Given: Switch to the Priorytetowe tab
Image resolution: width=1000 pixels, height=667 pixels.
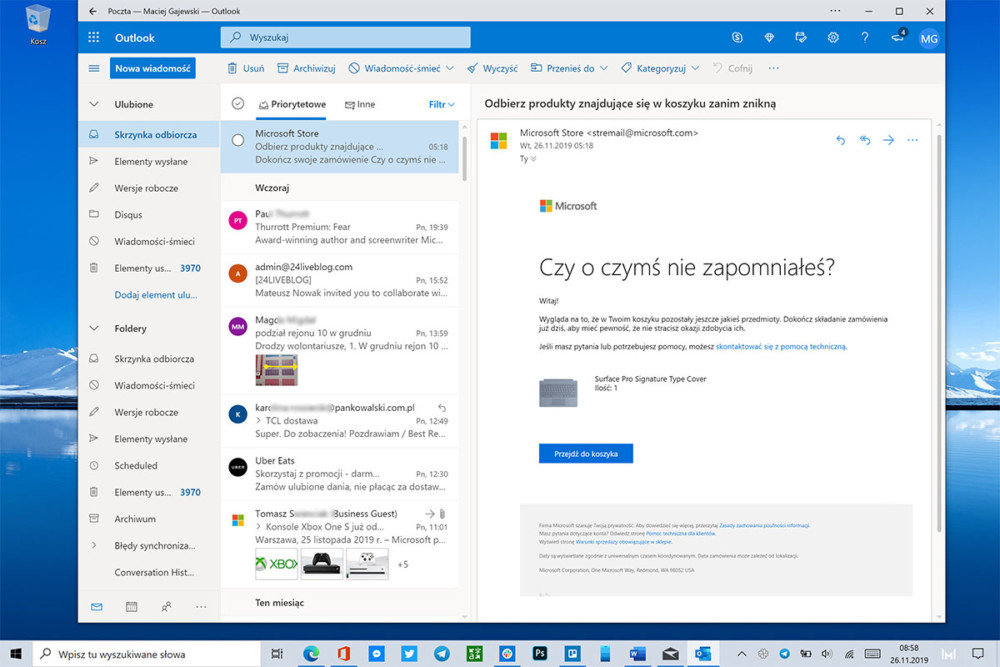Looking at the screenshot, I should coord(292,105).
